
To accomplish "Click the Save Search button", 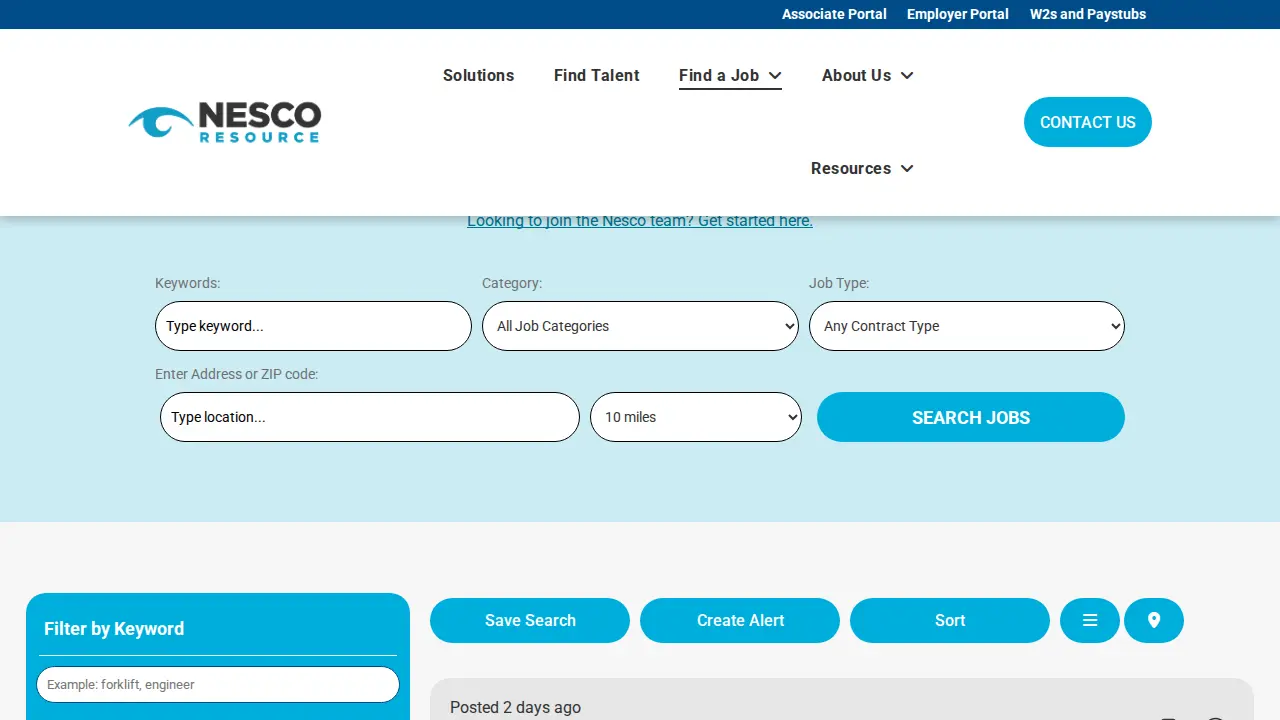I will tap(530, 620).
